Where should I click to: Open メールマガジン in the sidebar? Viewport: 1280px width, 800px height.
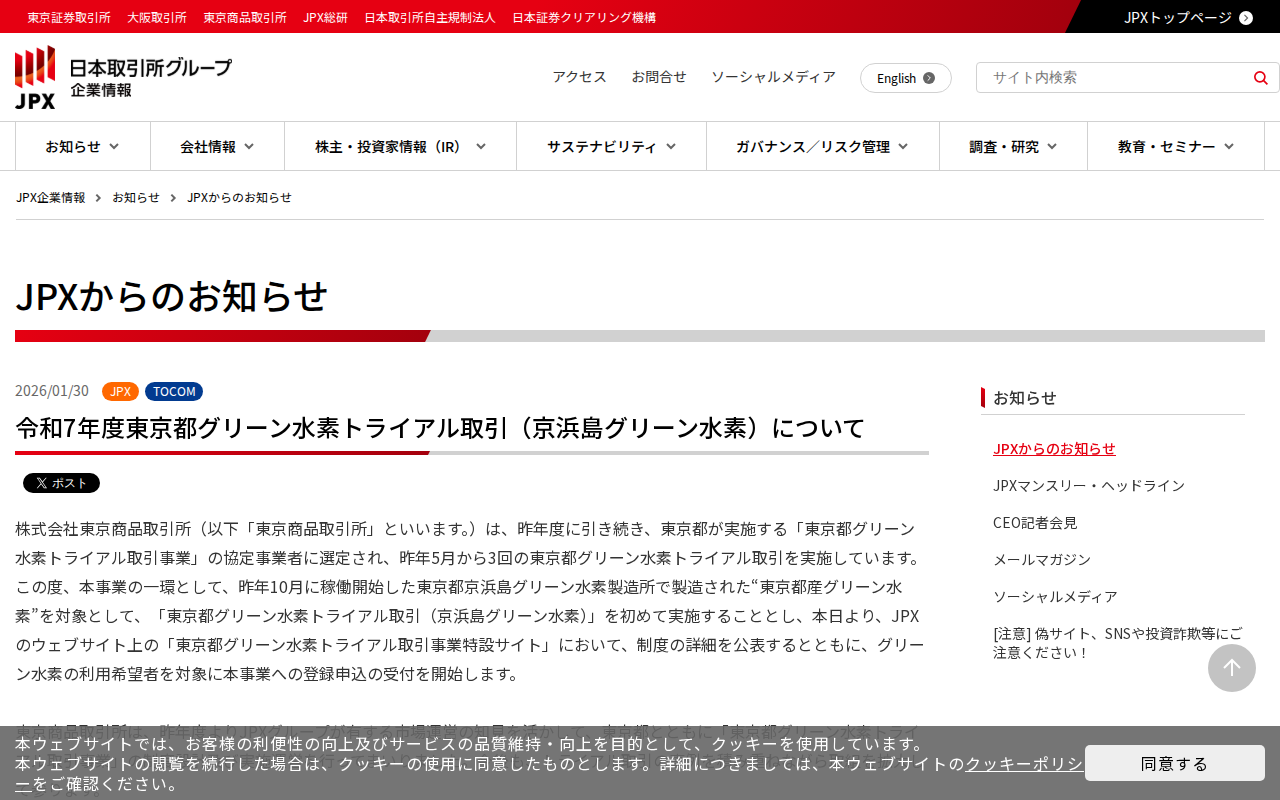point(1042,559)
